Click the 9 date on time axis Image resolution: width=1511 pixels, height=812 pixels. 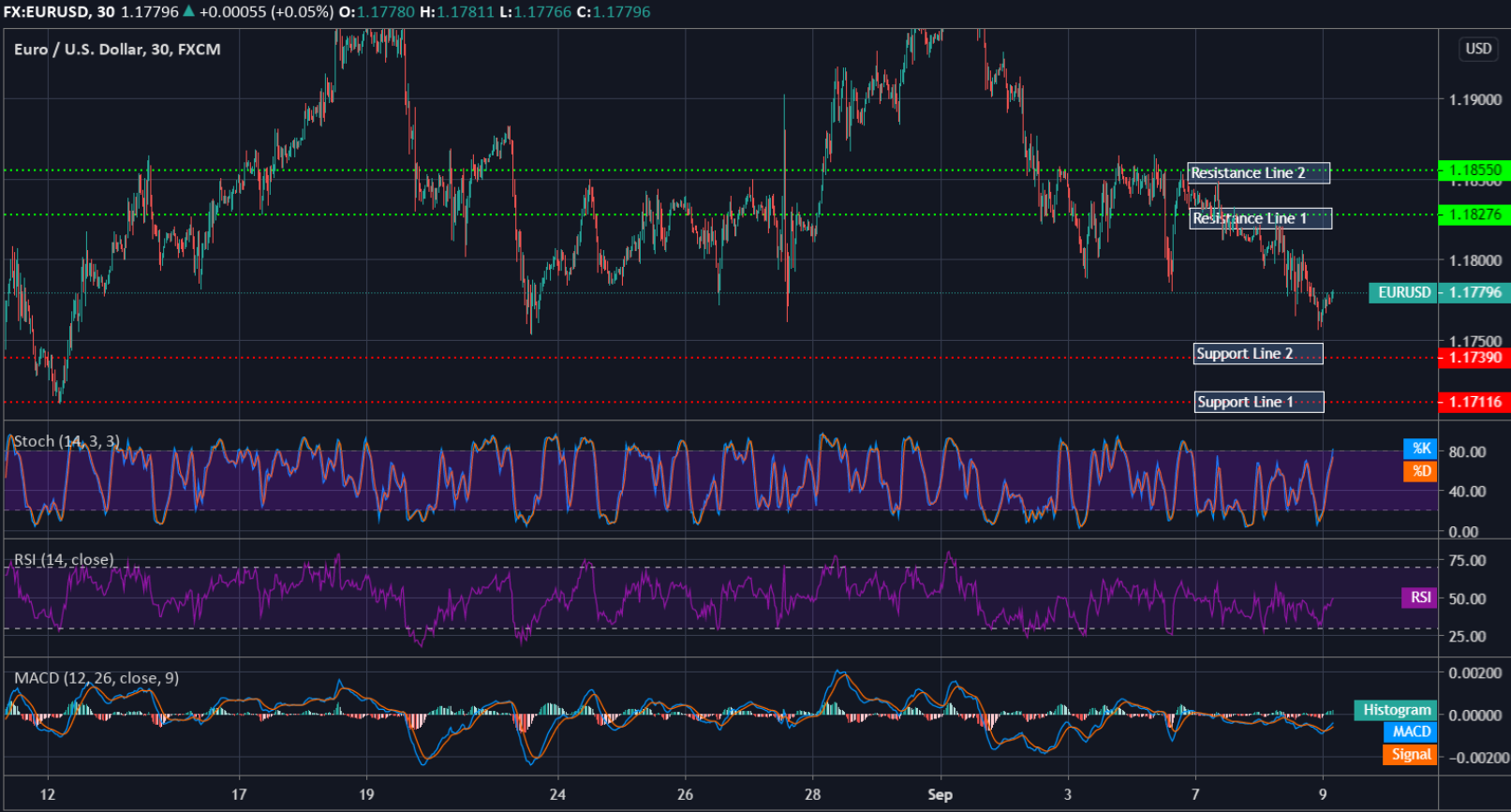(1323, 794)
